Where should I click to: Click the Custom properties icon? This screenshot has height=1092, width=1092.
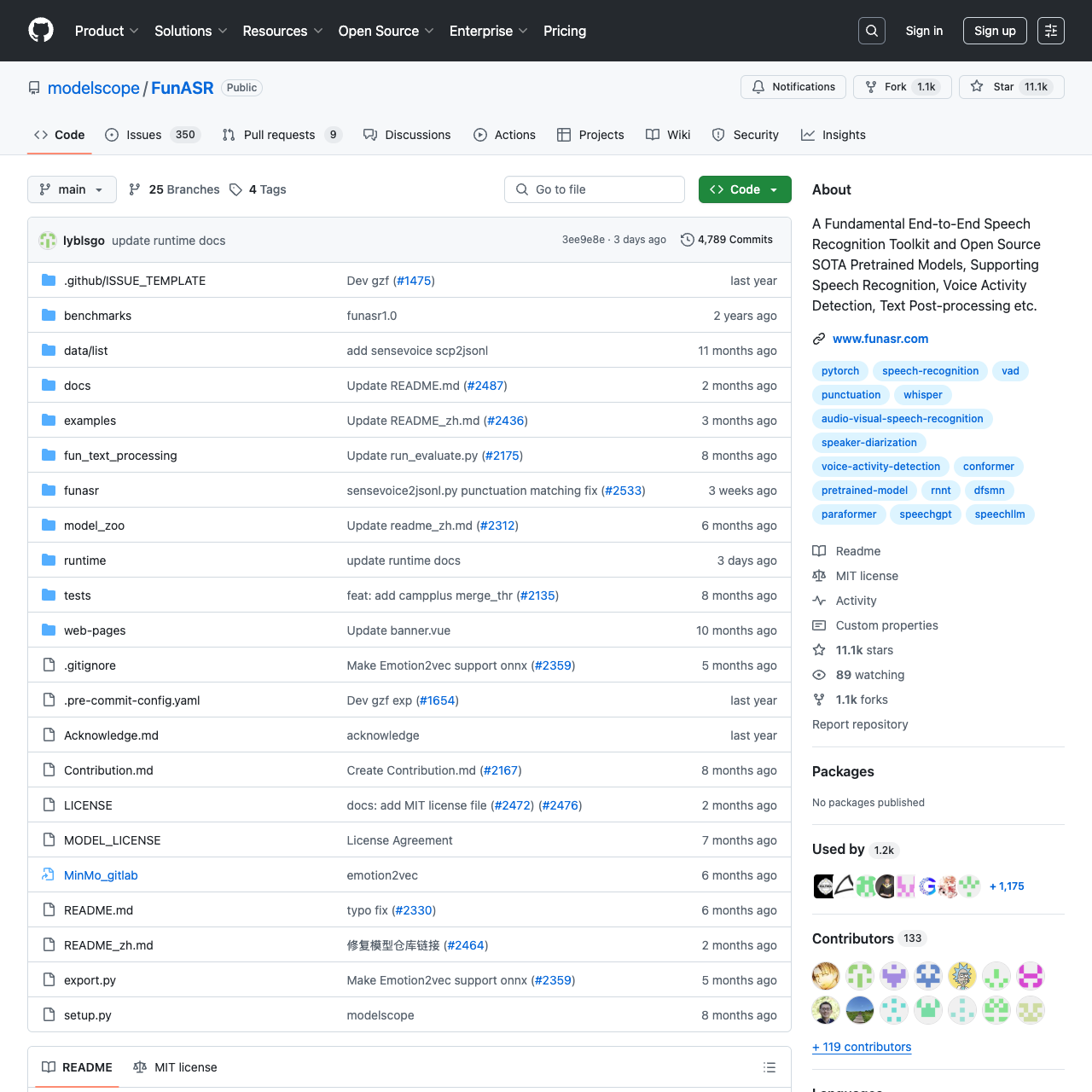(819, 625)
